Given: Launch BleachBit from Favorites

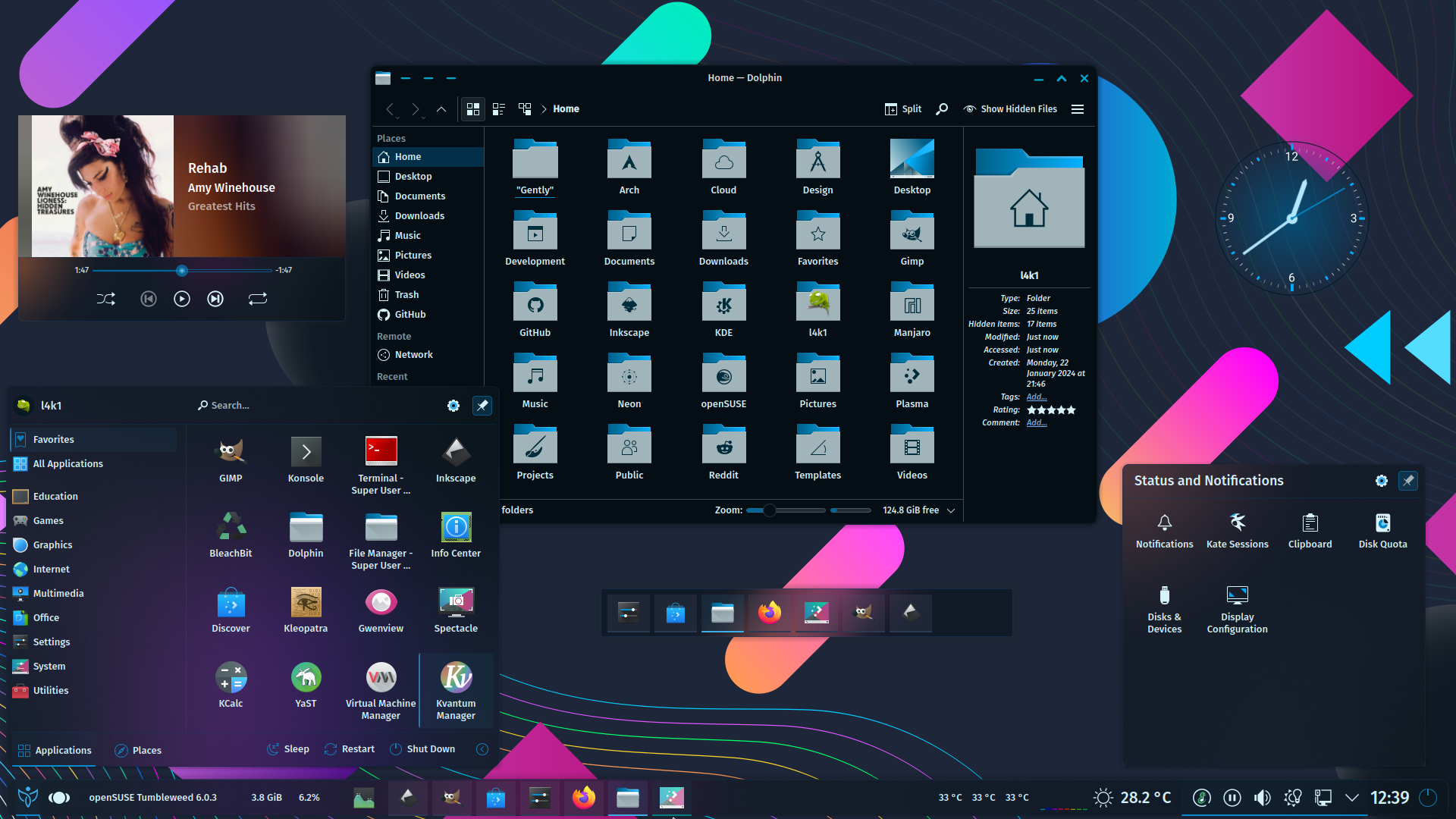Looking at the screenshot, I should [x=231, y=535].
